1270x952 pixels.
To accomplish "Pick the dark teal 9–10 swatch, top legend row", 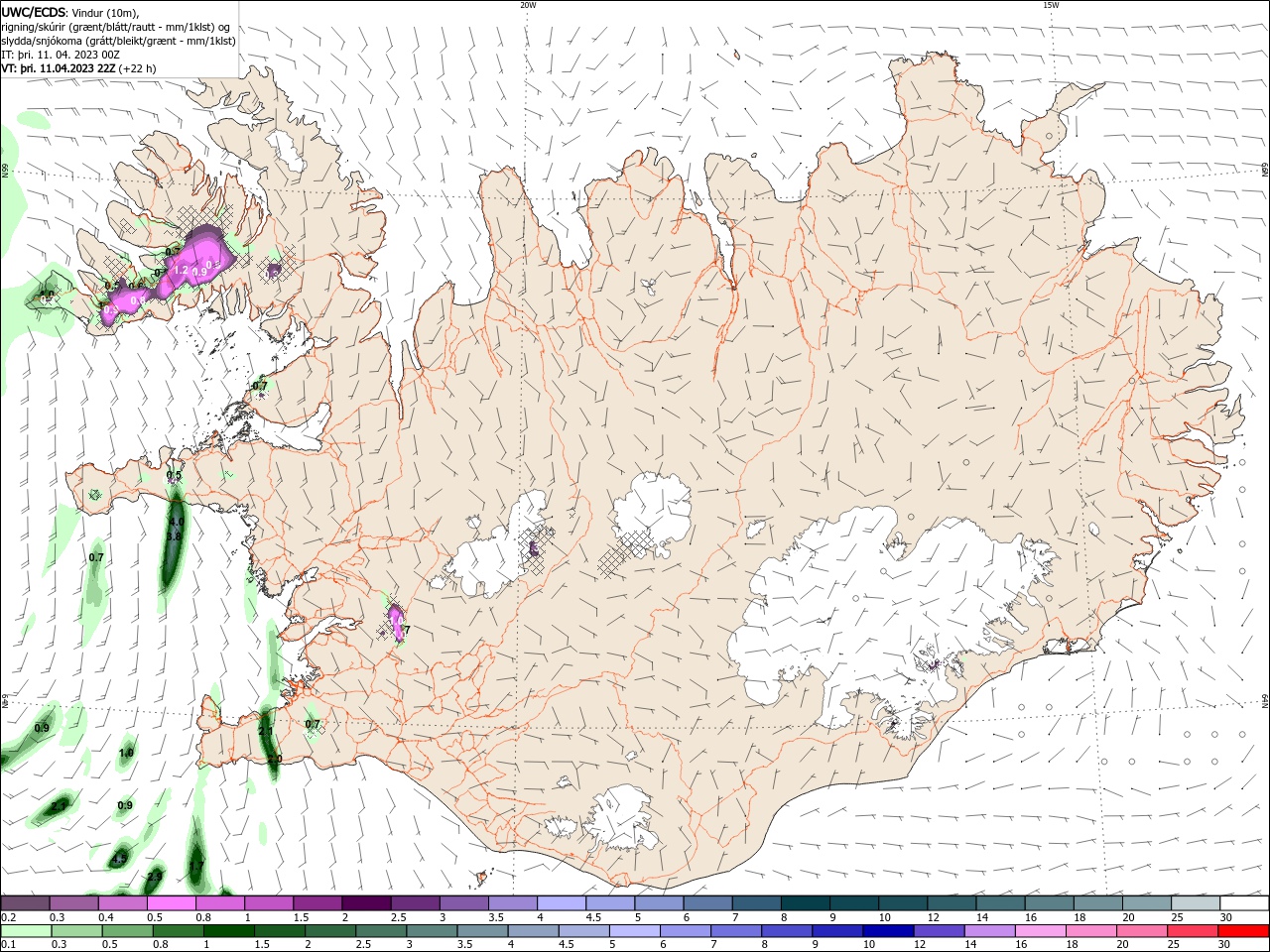I will (854, 903).
